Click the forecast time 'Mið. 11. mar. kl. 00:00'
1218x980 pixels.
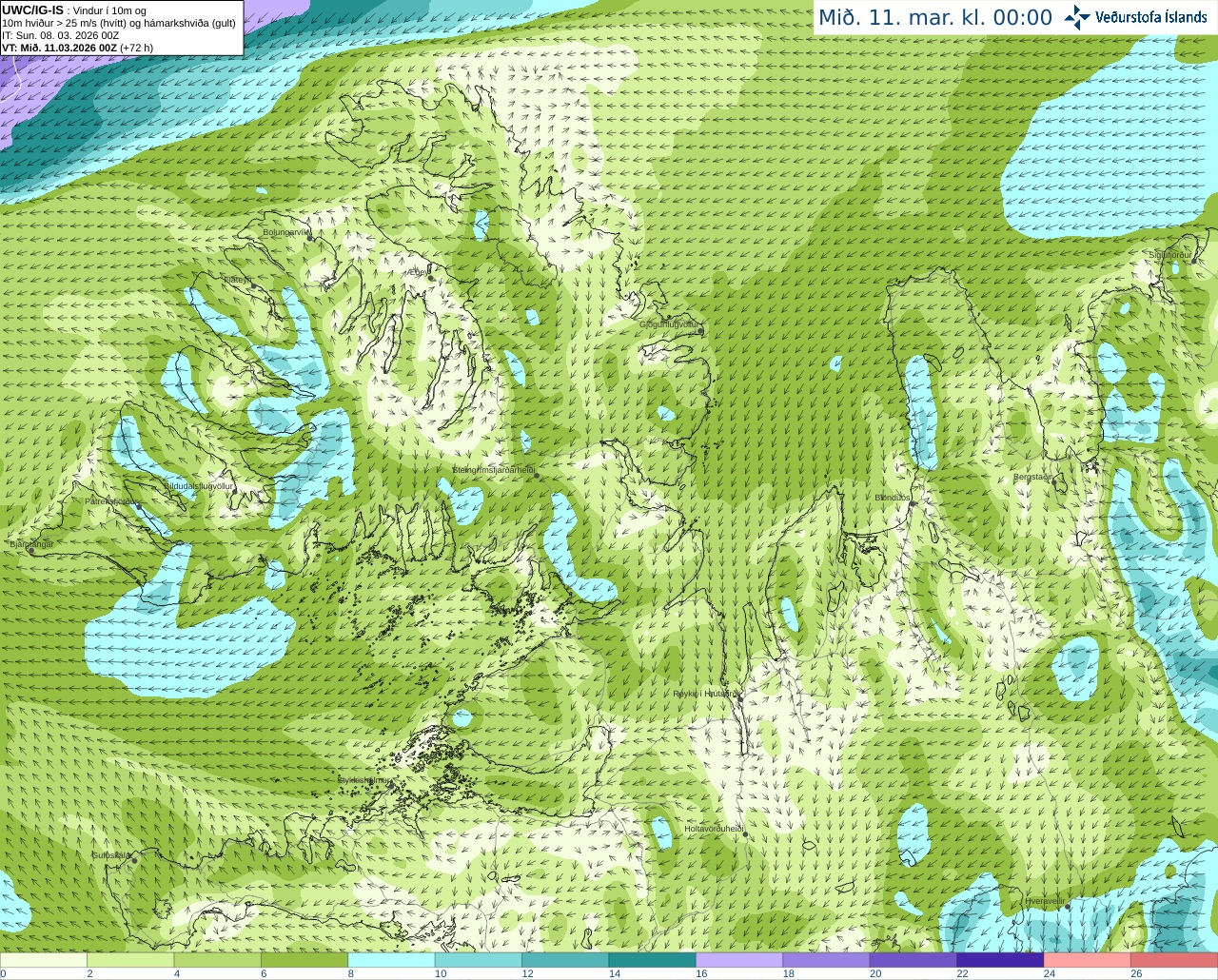coord(935,17)
